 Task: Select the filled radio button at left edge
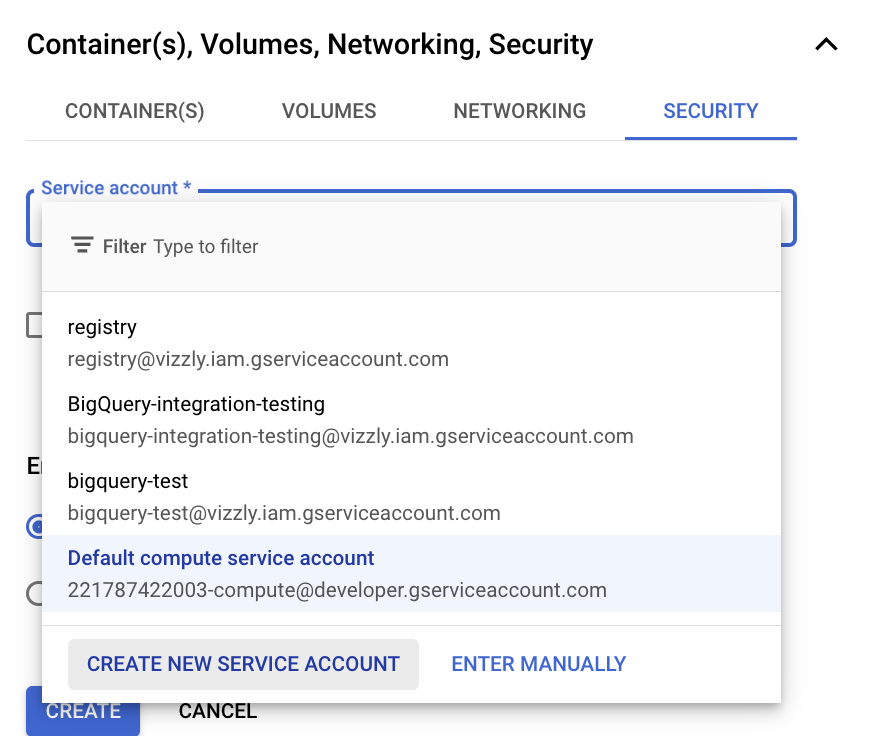34,526
